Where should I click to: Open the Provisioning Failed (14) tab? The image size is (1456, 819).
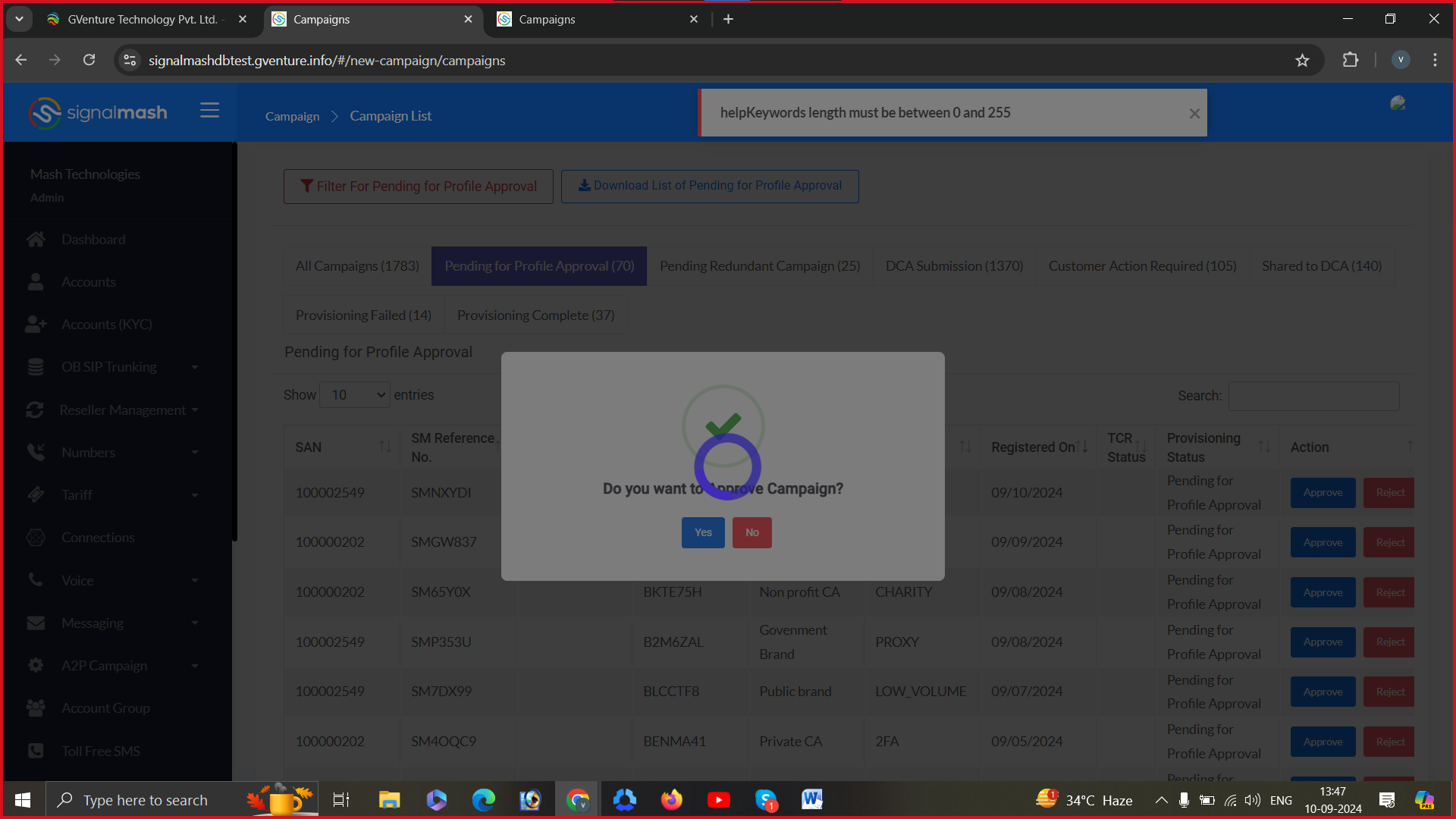pos(363,315)
